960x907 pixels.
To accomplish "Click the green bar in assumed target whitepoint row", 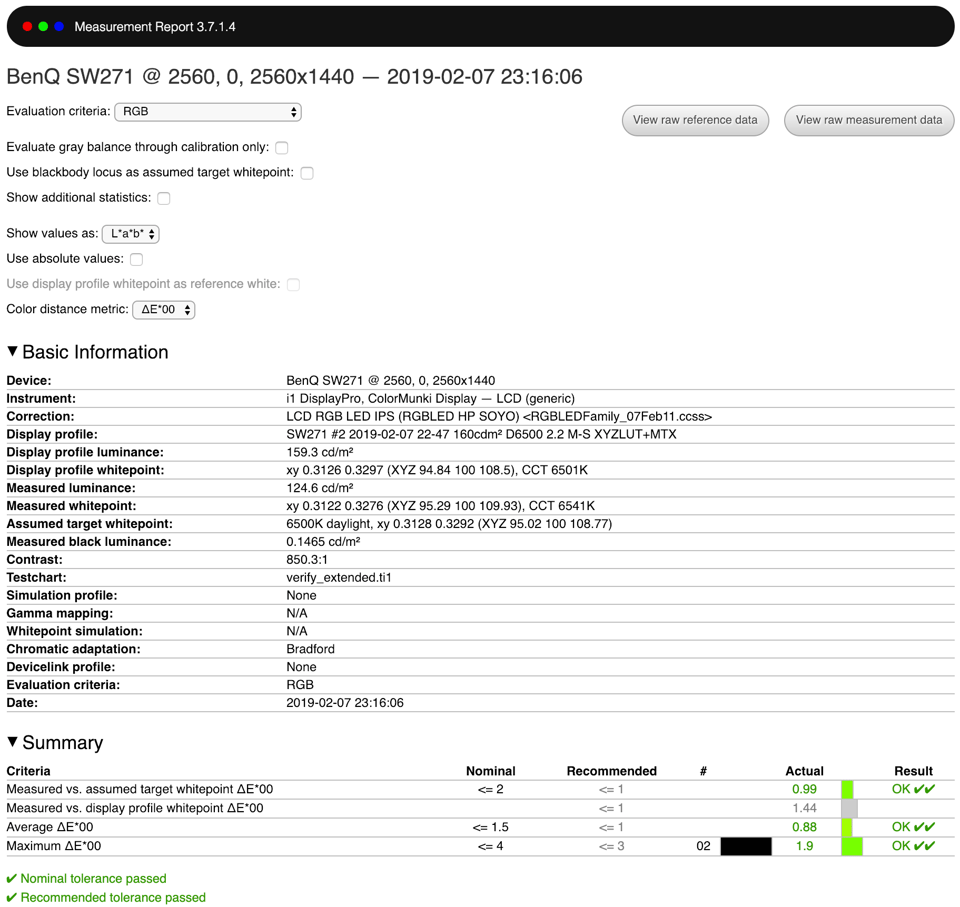I will [x=847, y=789].
